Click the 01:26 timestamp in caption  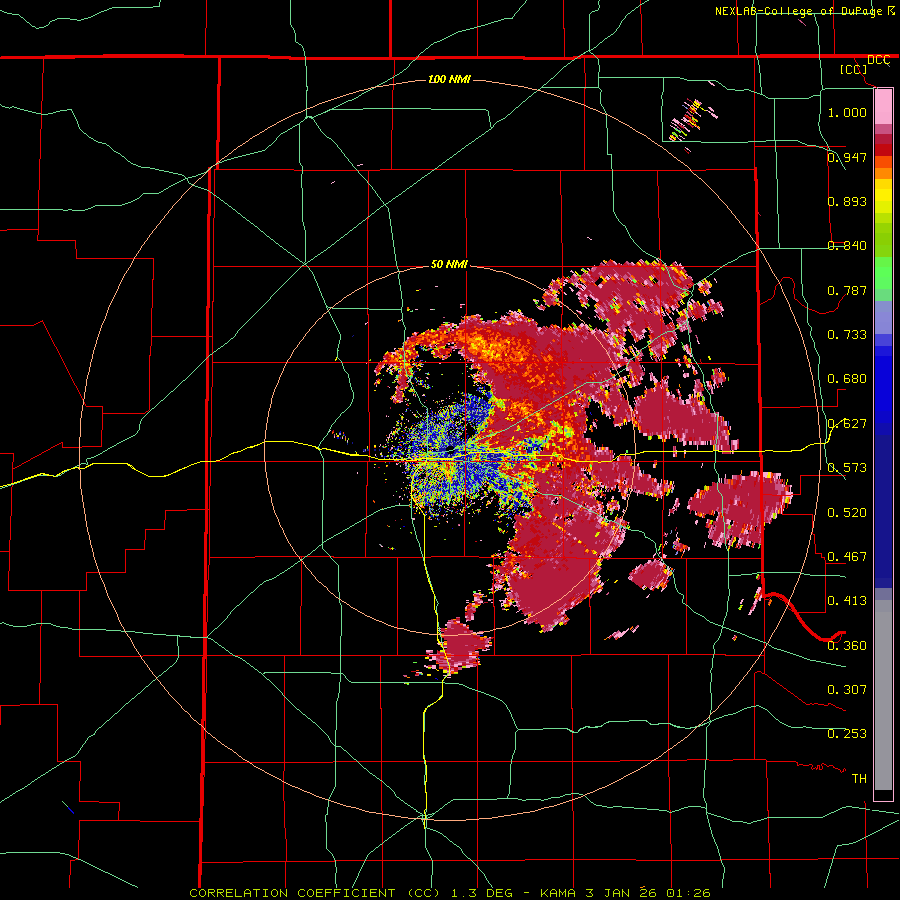click(688, 893)
